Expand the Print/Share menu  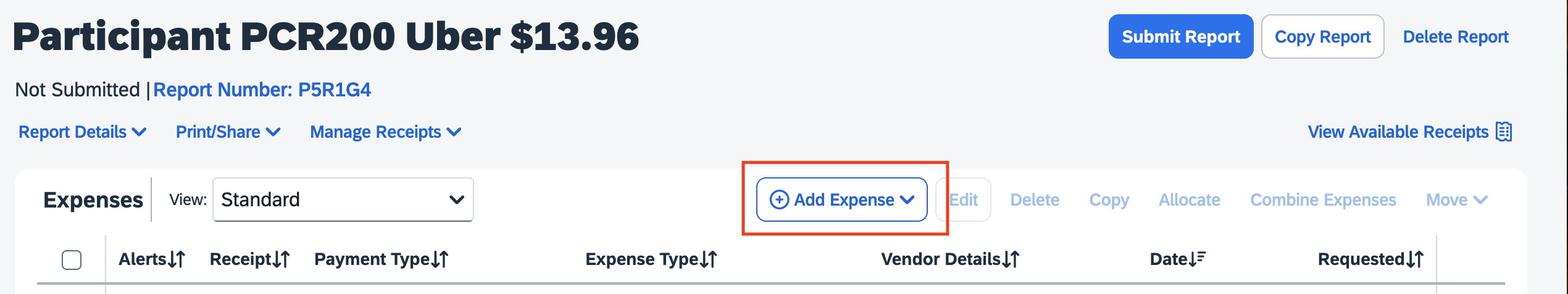pos(228,132)
